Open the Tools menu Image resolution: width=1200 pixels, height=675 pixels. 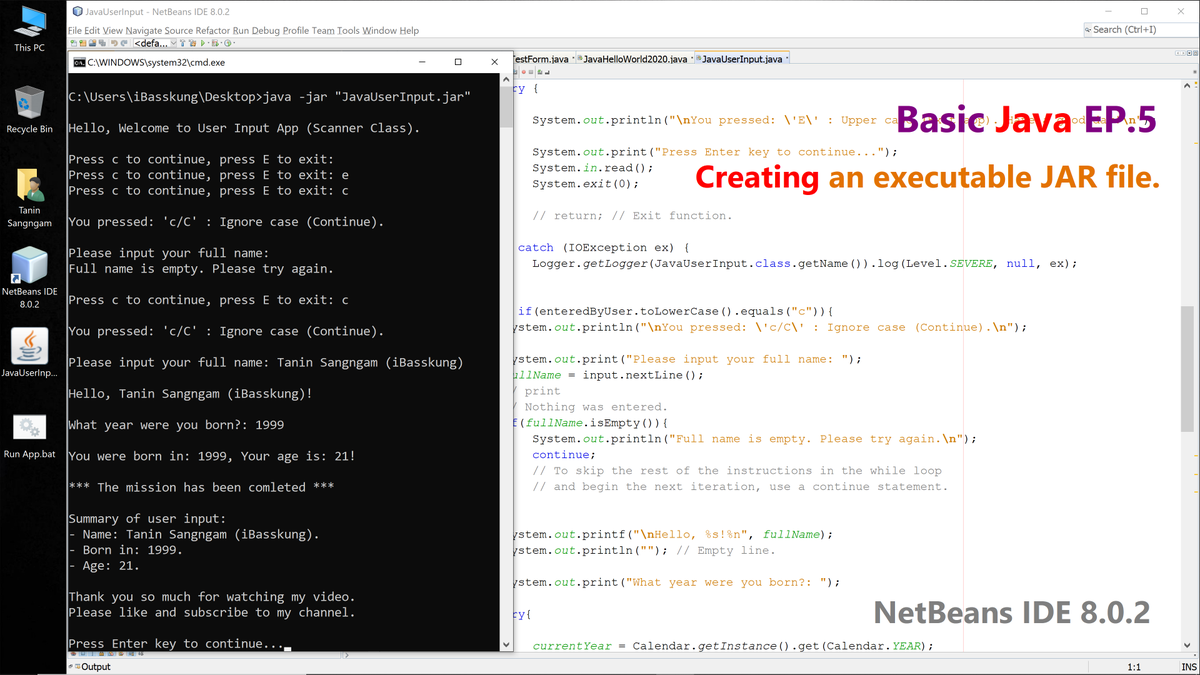click(x=348, y=31)
